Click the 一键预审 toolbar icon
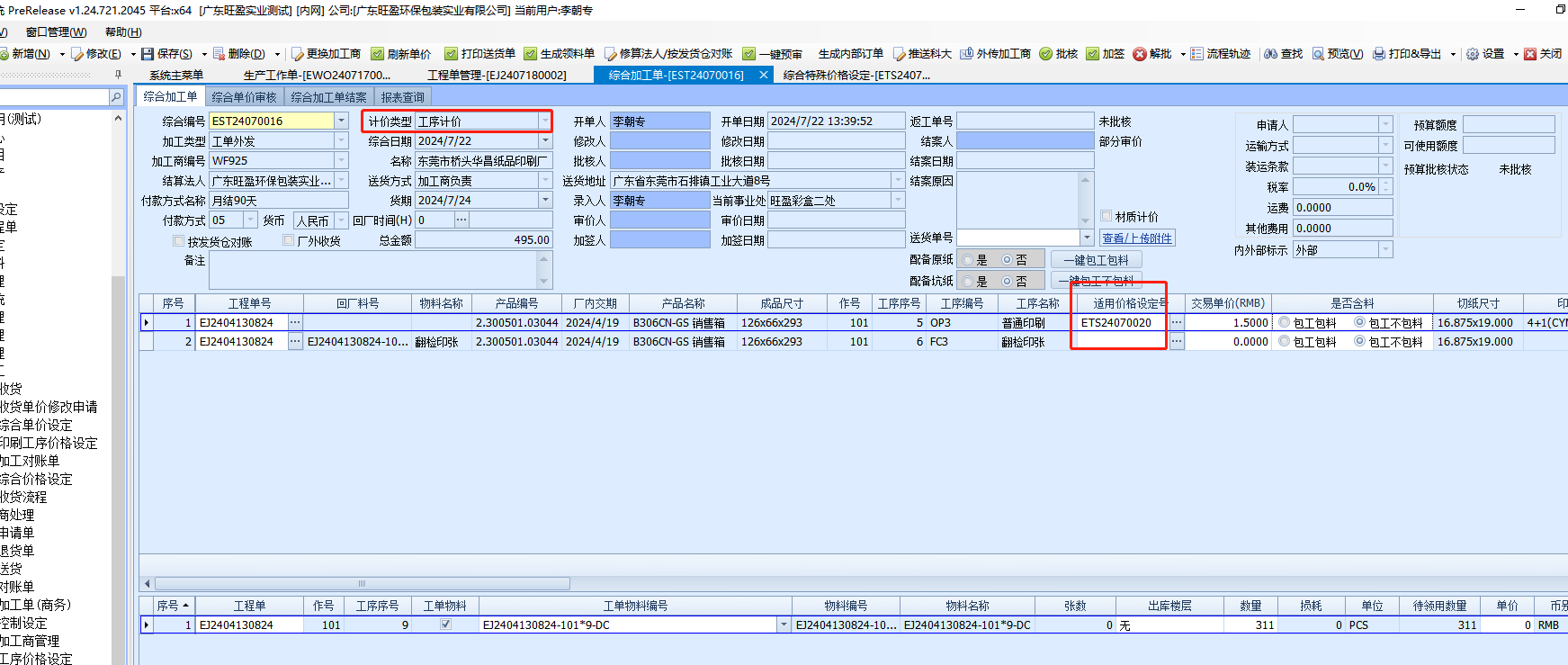Viewport: 1568px width, 665px height. pos(749,54)
